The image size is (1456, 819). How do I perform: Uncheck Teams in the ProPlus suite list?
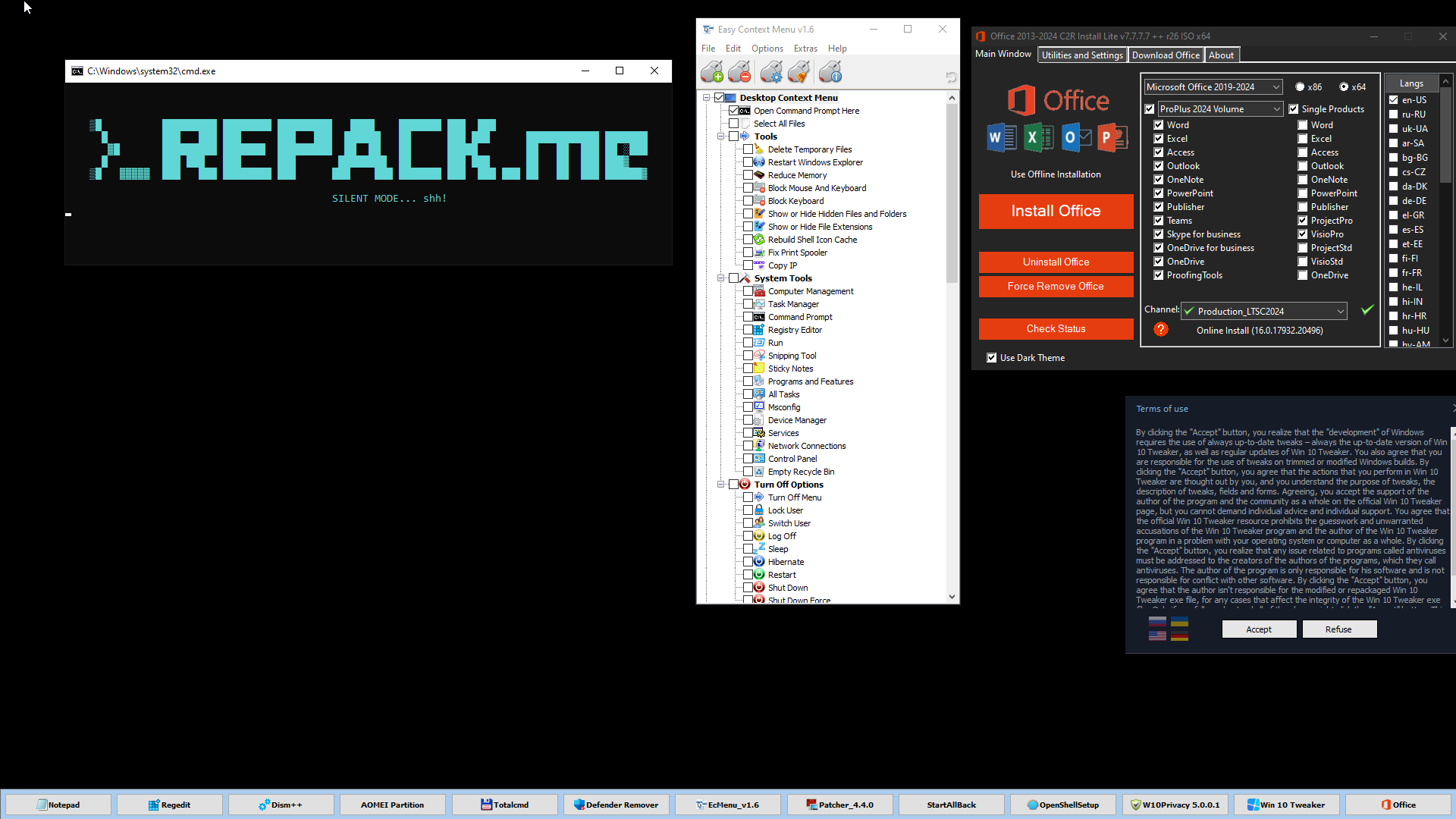[x=1159, y=221]
